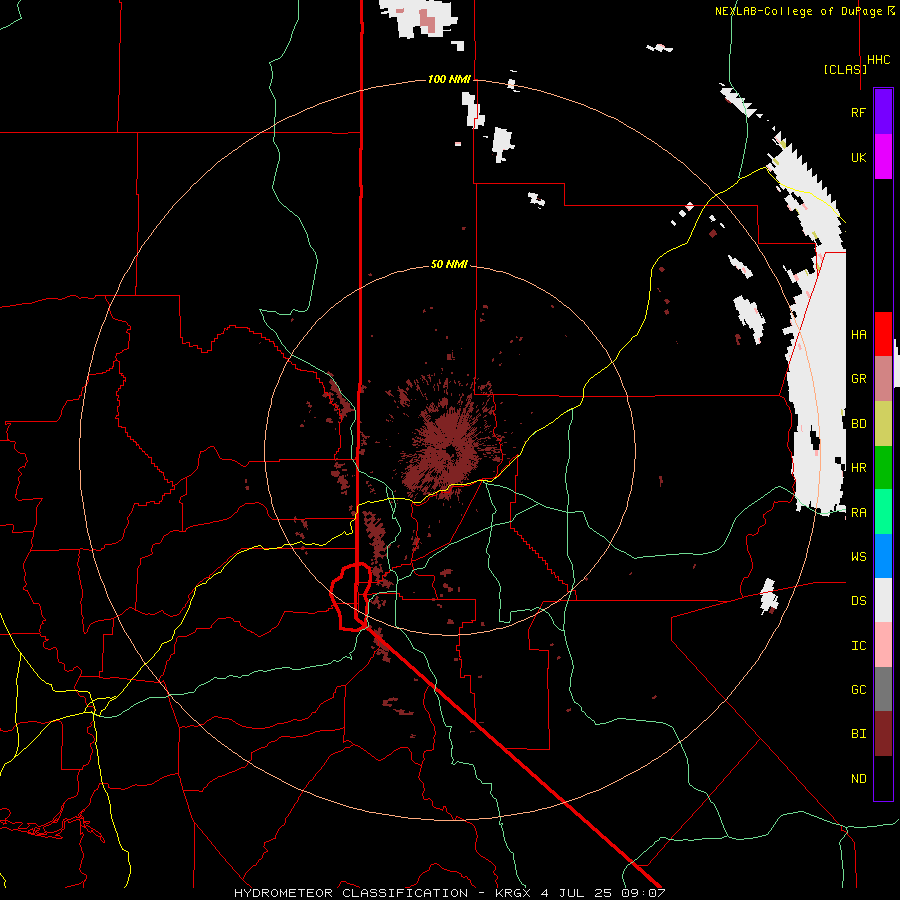Click the magenta UK legend swatch

pyautogui.click(x=883, y=157)
